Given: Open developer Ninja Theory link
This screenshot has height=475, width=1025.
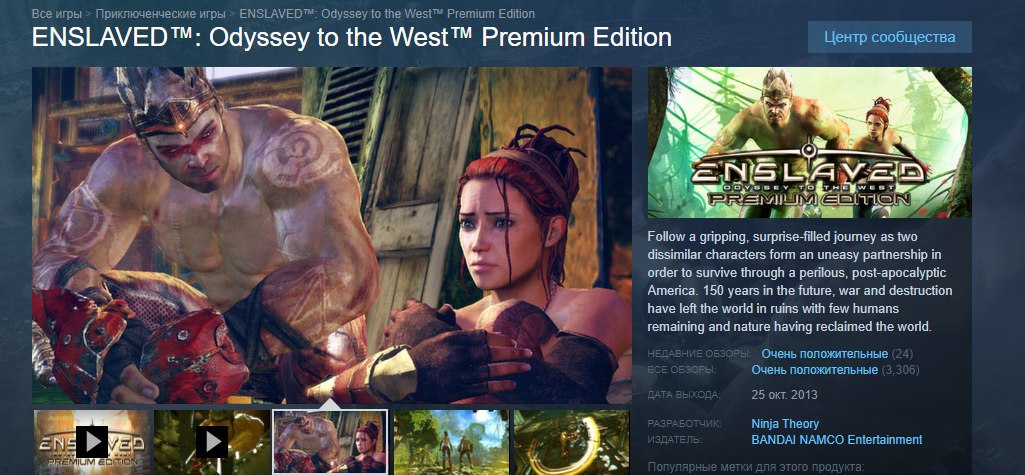Looking at the screenshot, I should click(x=785, y=423).
